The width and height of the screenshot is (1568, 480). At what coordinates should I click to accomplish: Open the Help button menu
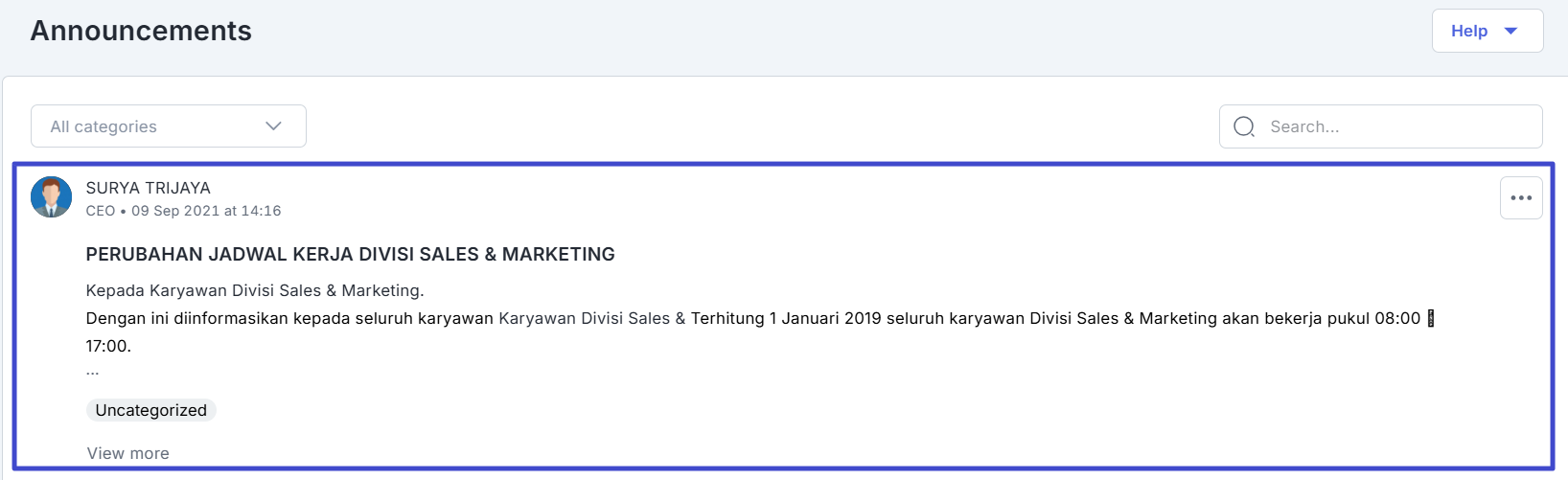pos(1469,31)
